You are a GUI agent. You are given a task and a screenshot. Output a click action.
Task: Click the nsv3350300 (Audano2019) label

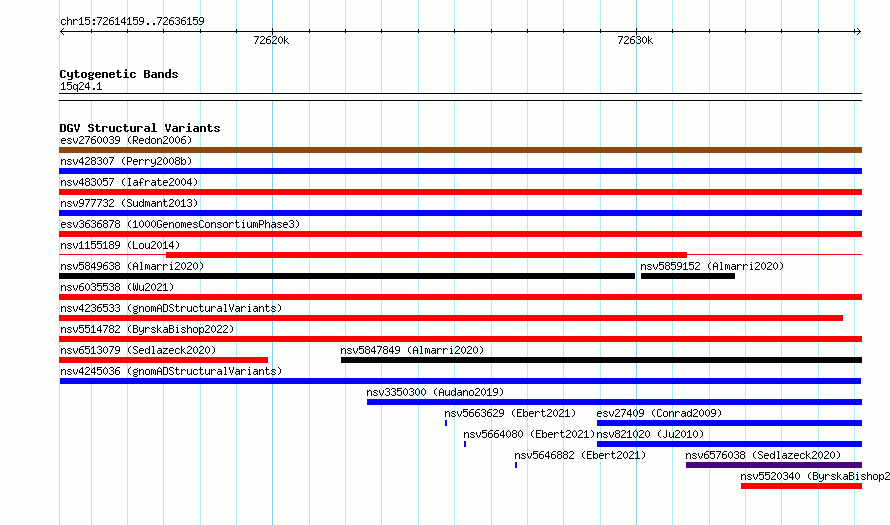click(x=435, y=392)
